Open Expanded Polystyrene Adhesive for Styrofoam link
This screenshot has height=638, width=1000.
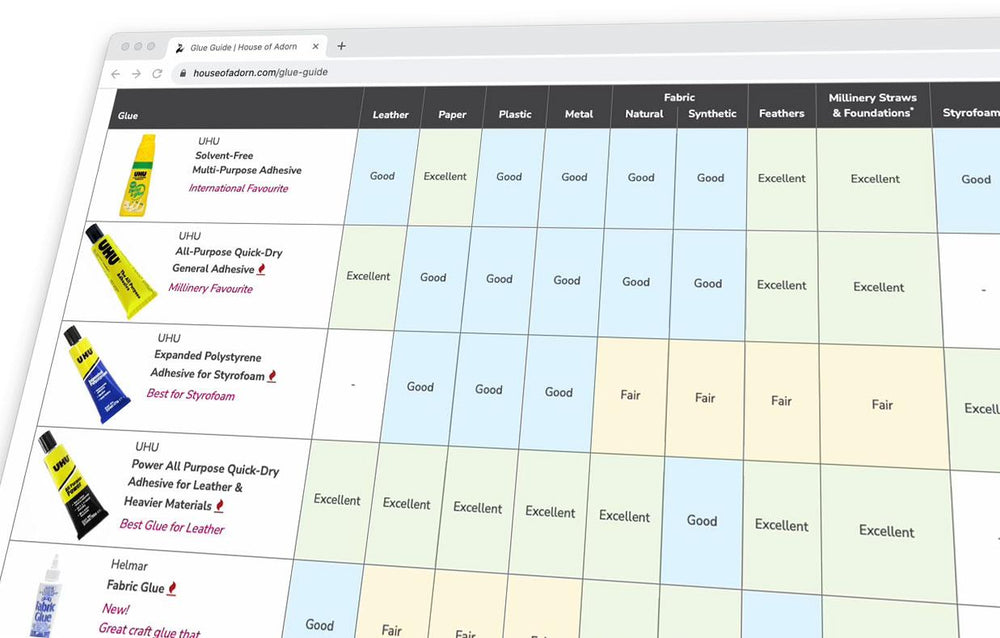pos(207,365)
